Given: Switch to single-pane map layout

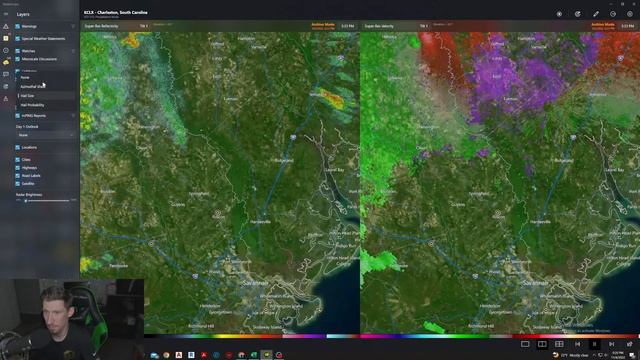Looking at the screenshot, I should click(x=525, y=344).
